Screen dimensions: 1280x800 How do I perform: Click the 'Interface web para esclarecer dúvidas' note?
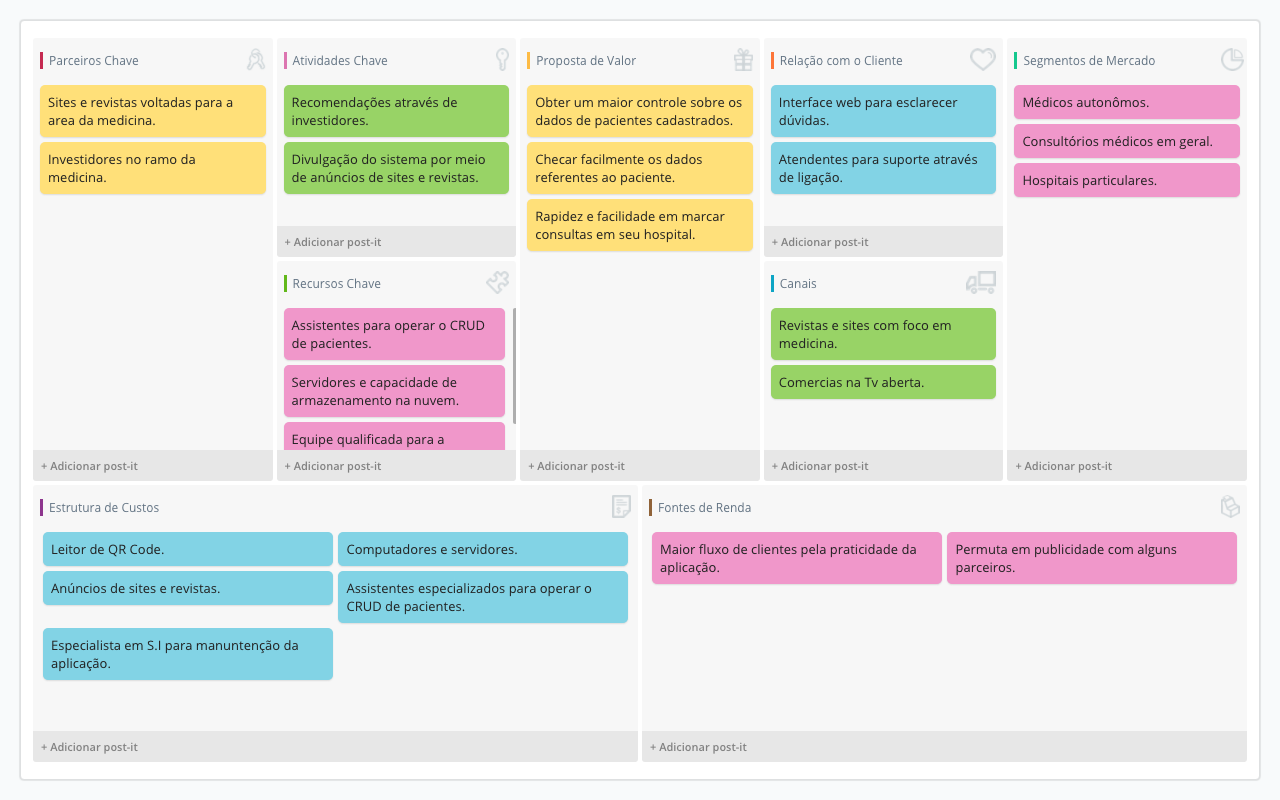point(882,111)
